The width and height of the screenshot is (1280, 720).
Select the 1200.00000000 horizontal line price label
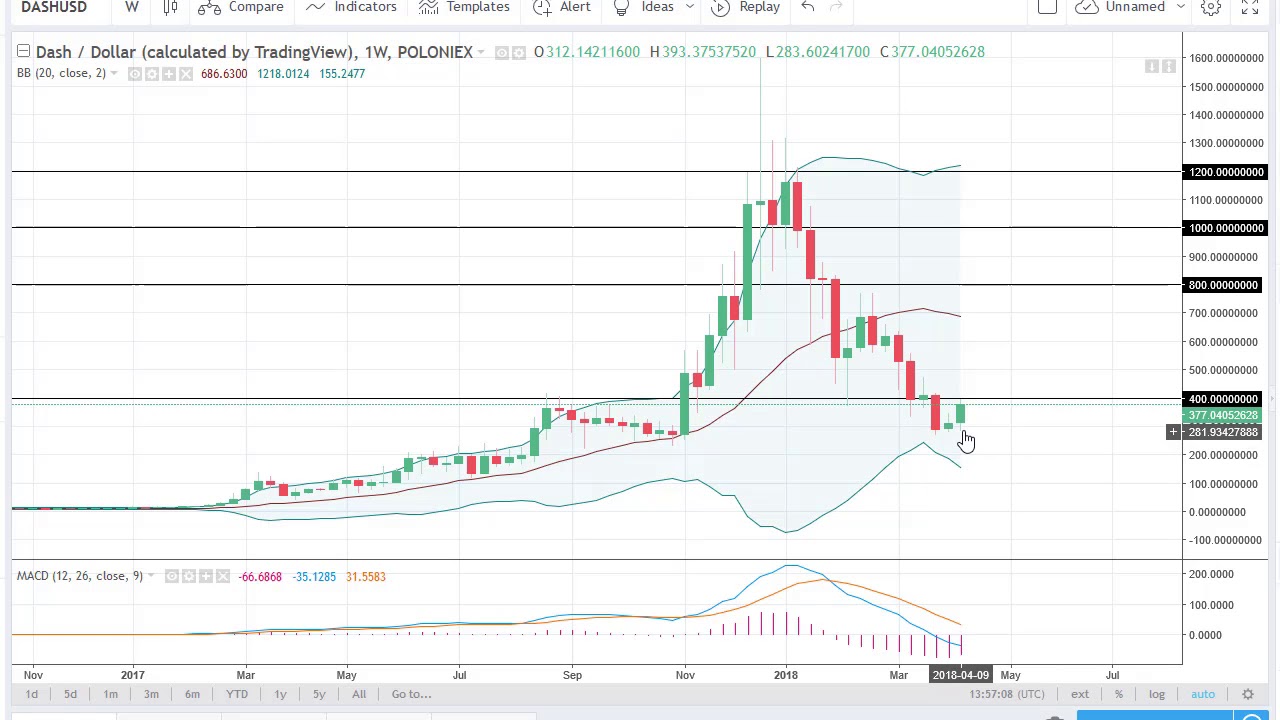click(x=1226, y=172)
